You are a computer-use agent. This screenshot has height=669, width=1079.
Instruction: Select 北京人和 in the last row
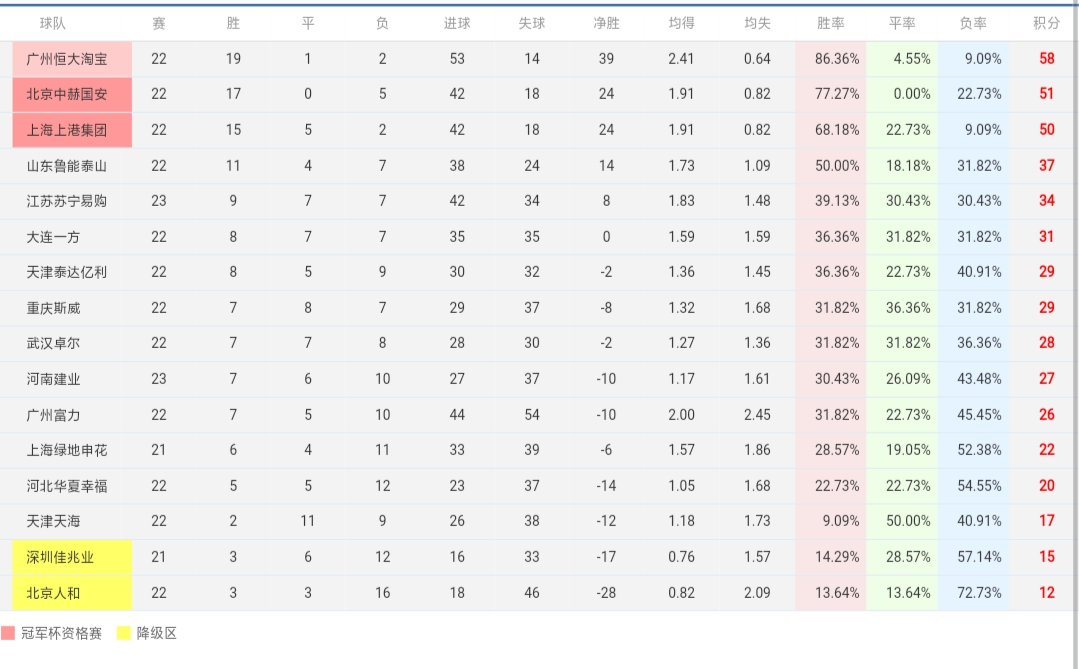point(53,593)
